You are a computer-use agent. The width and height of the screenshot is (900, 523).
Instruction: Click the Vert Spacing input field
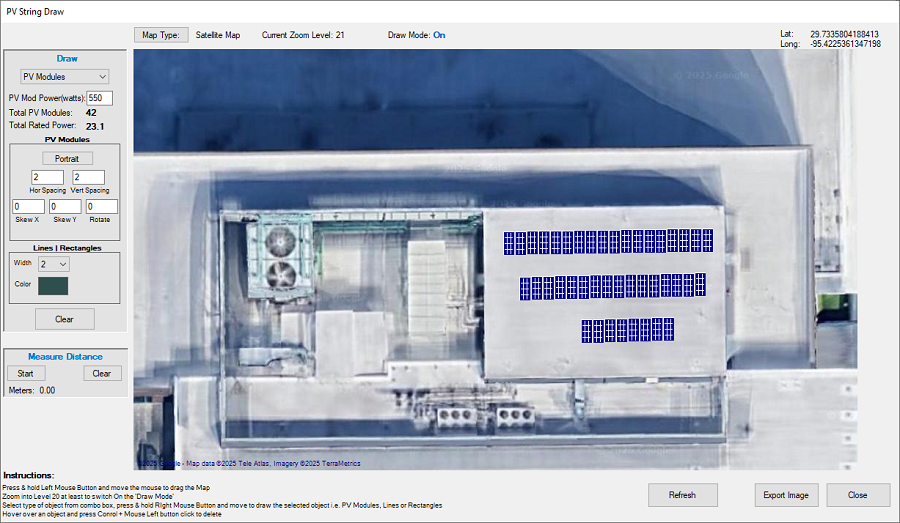click(x=88, y=177)
